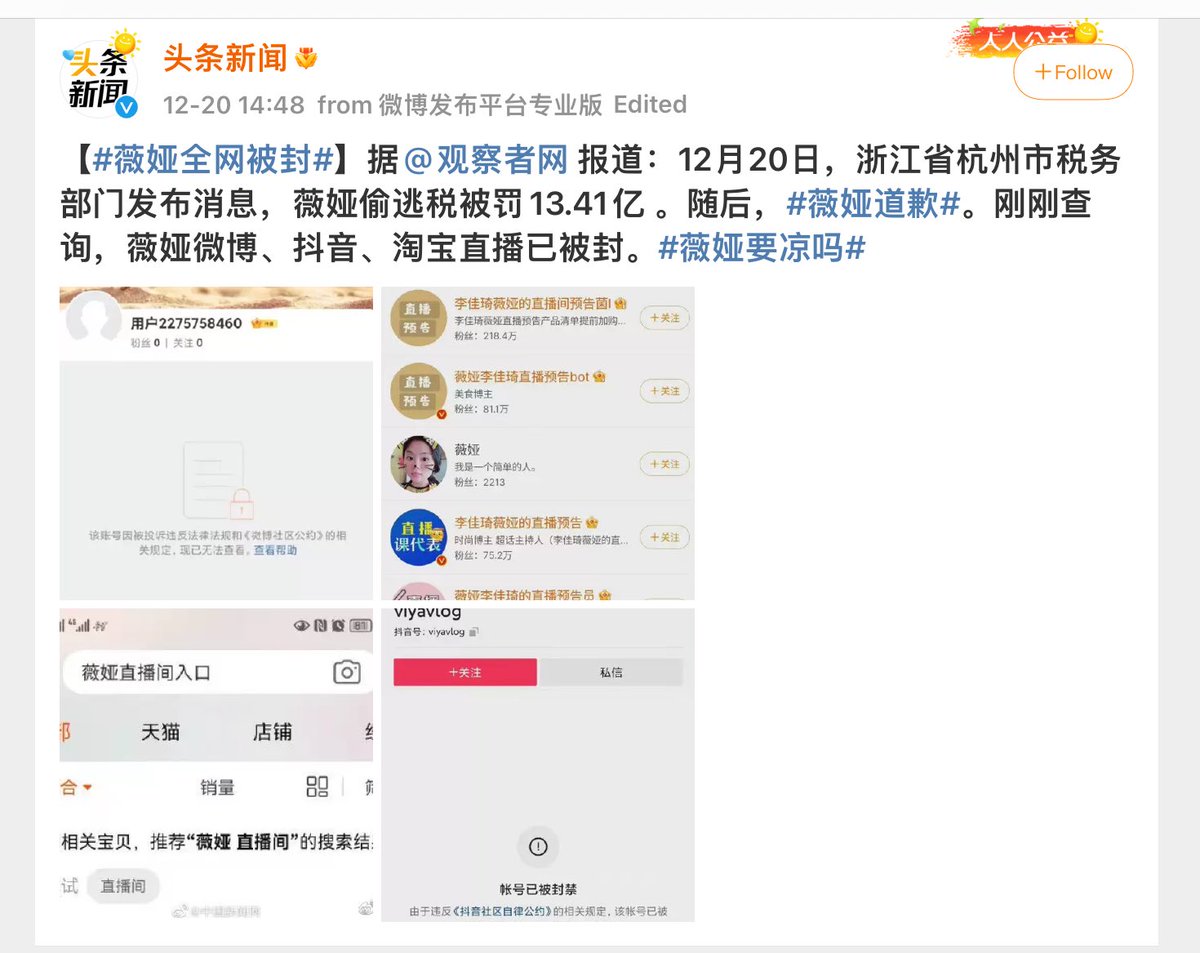View the Edited history label
The width and height of the screenshot is (1200, 953).
point(650,104)
